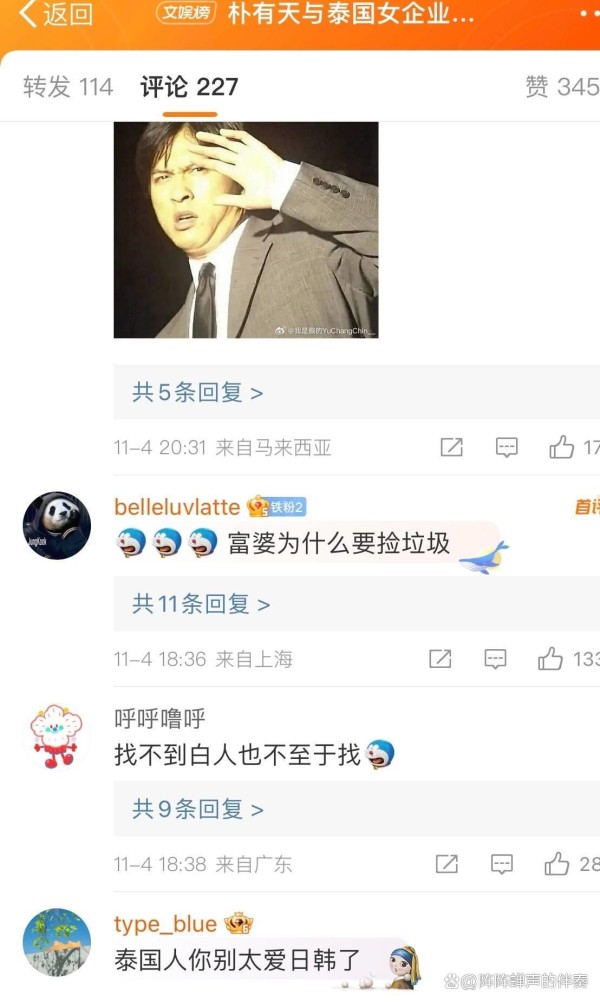
Task: Open the 赞 345 likes tab
Action: click(562, 87)
